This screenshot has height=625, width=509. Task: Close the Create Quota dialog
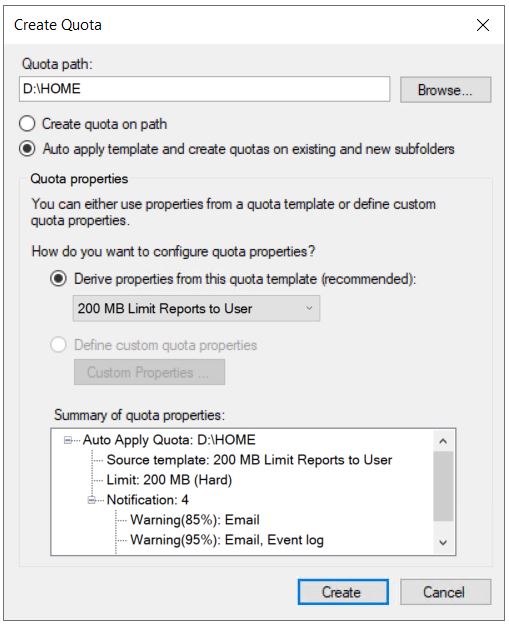pyautogui.click(x=483, y=25)
